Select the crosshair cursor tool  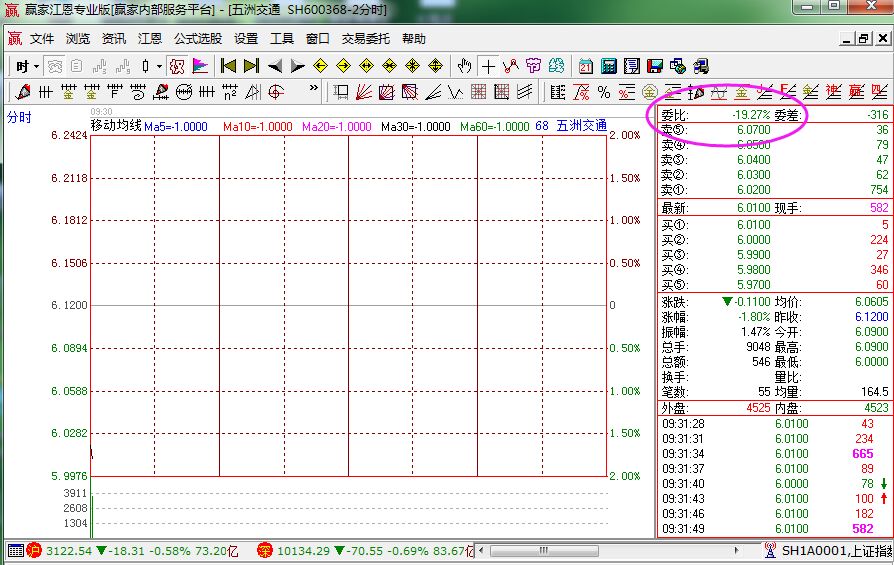[x=488, y=66]
